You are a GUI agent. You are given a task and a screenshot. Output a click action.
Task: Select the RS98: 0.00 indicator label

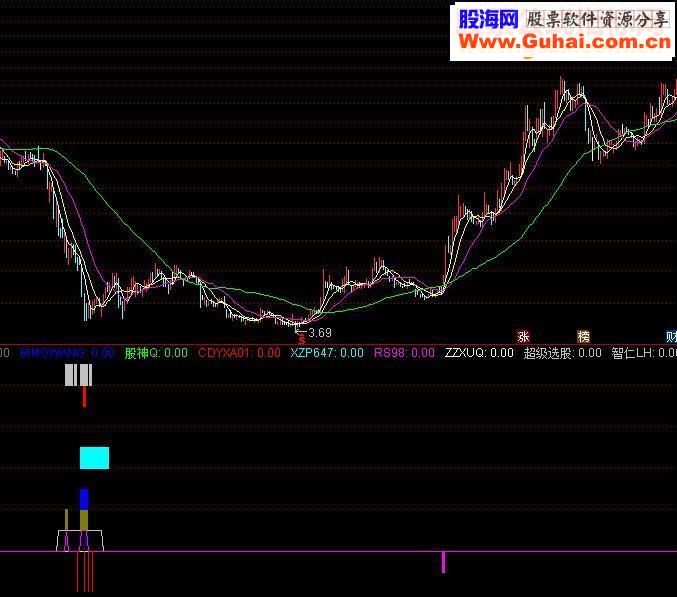click(x=404, y=353)
